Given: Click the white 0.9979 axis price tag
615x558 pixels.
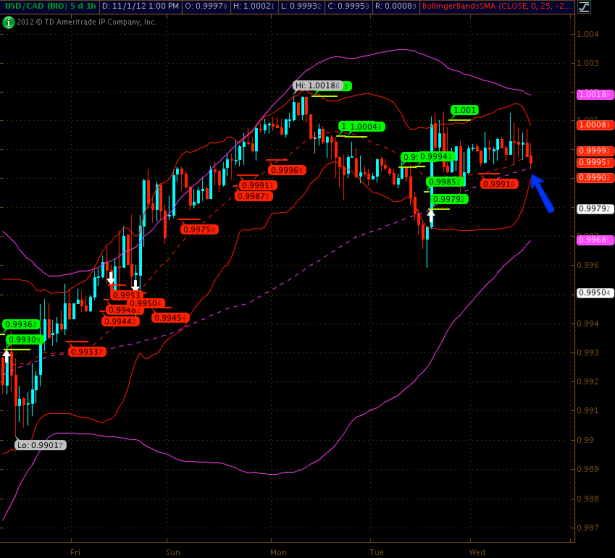Looking at the screenshot, I should point(594,208).
